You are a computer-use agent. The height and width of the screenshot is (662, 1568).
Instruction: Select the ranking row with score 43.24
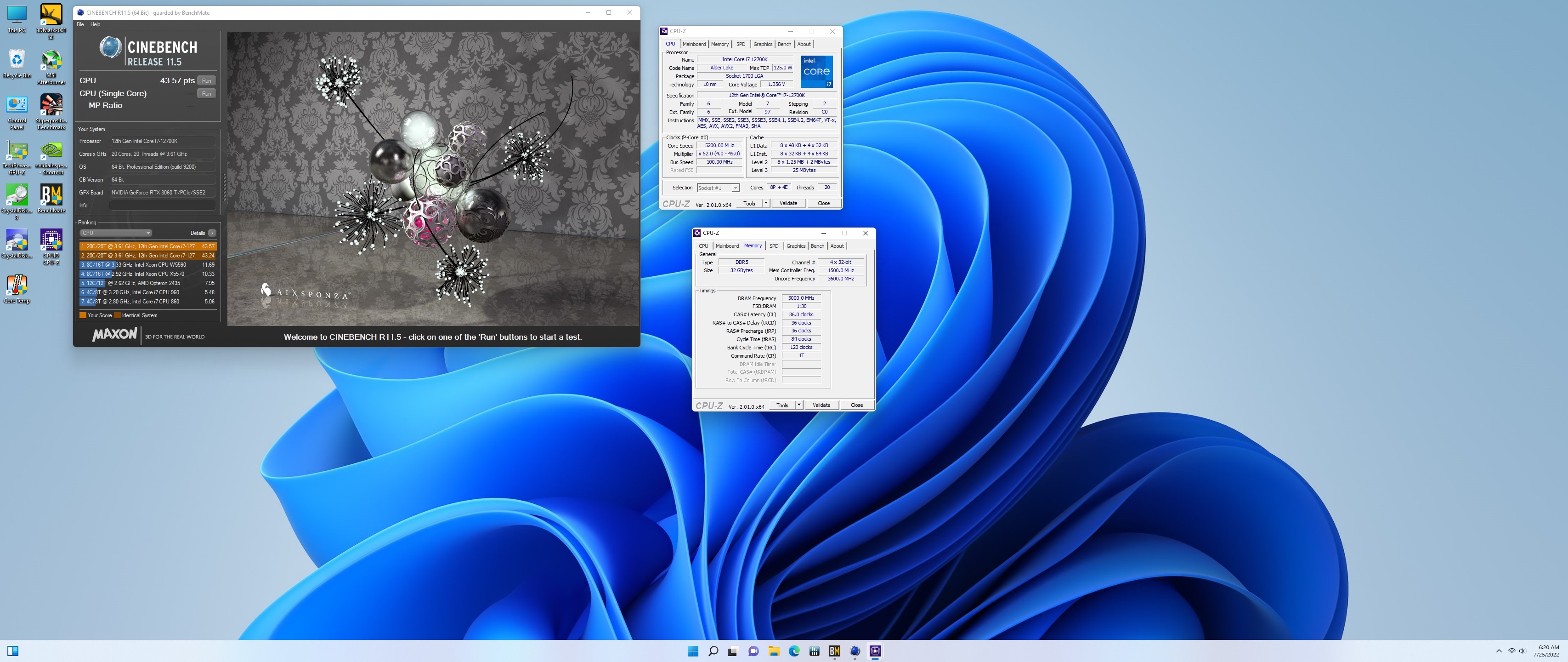point(147,256)
